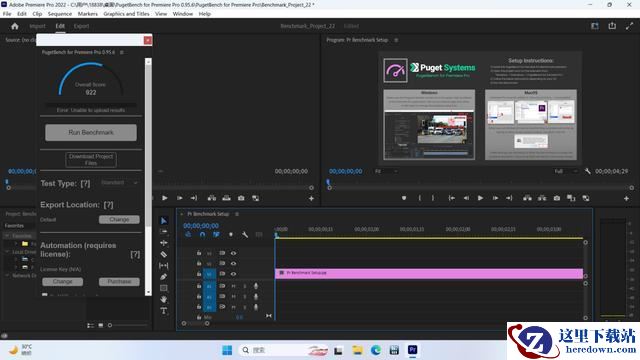The height and width of the screenshot is (360, 640).
Task: Select the Selection arrow tool
Action: 164,221
